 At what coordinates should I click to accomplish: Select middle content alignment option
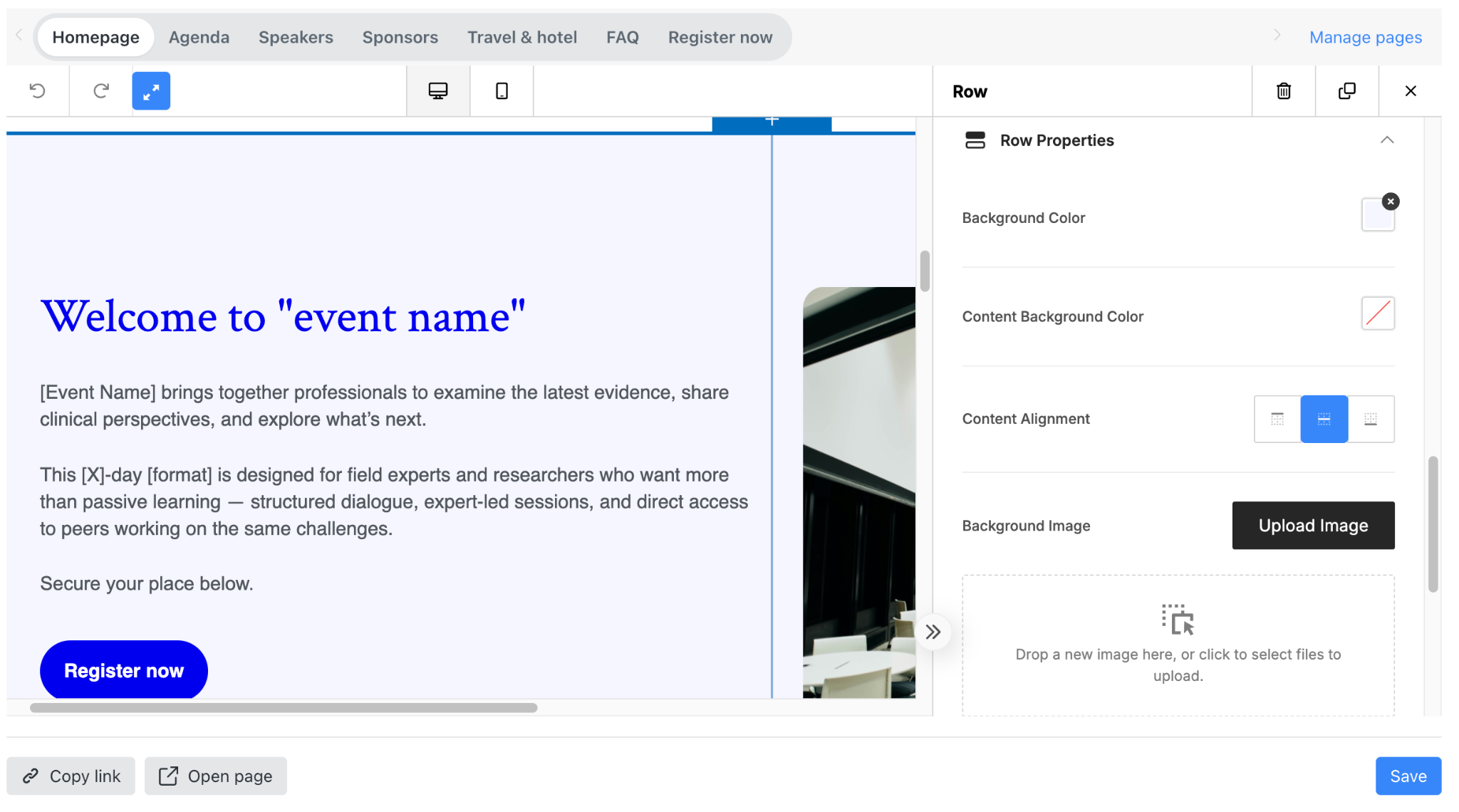point(1324,419)
